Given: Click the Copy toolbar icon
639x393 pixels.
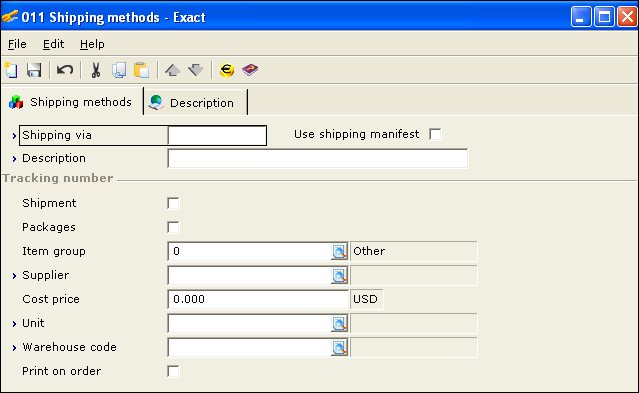Looking at the screenshot, I should [119, 70].
